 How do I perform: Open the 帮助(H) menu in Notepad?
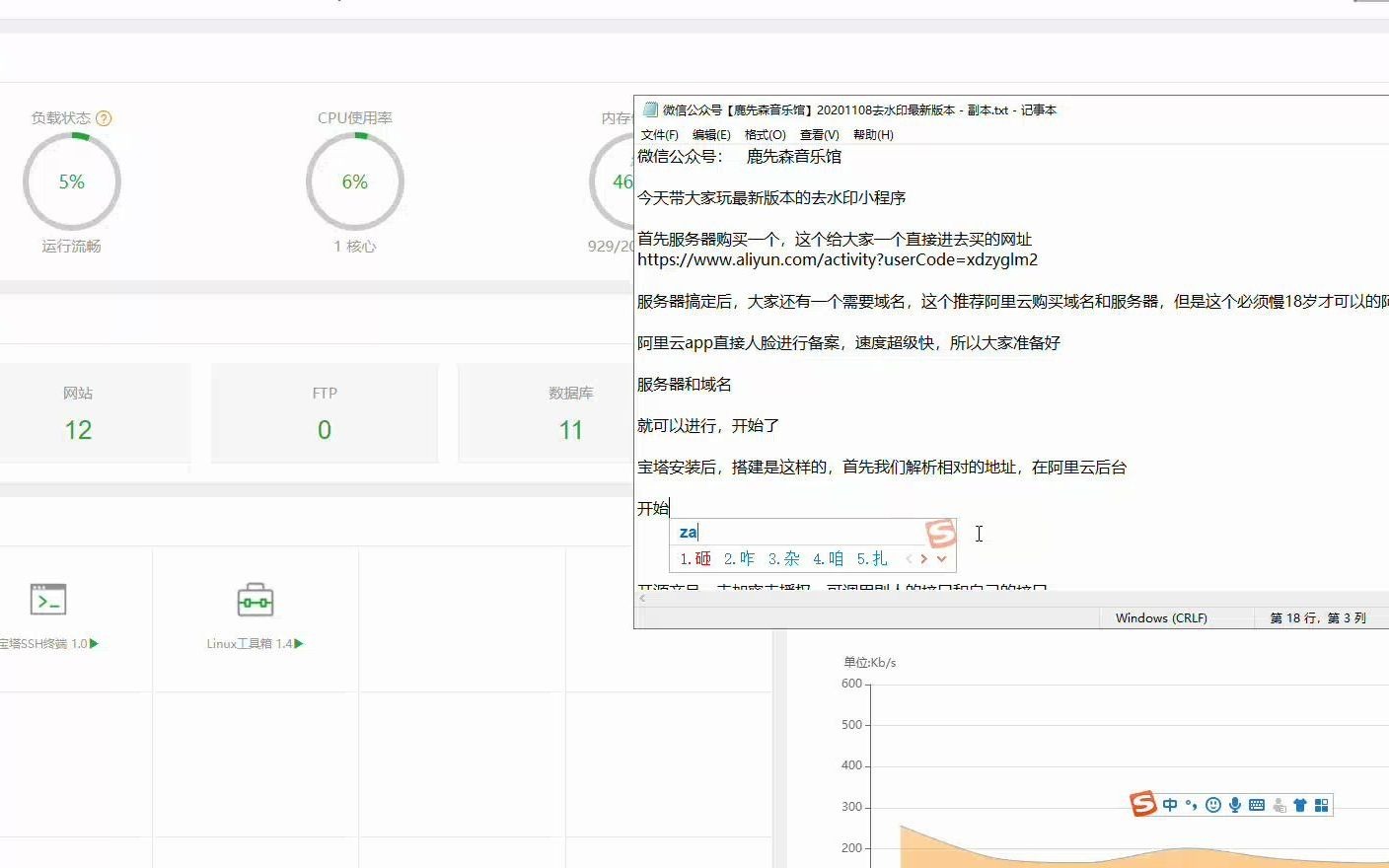873,135
